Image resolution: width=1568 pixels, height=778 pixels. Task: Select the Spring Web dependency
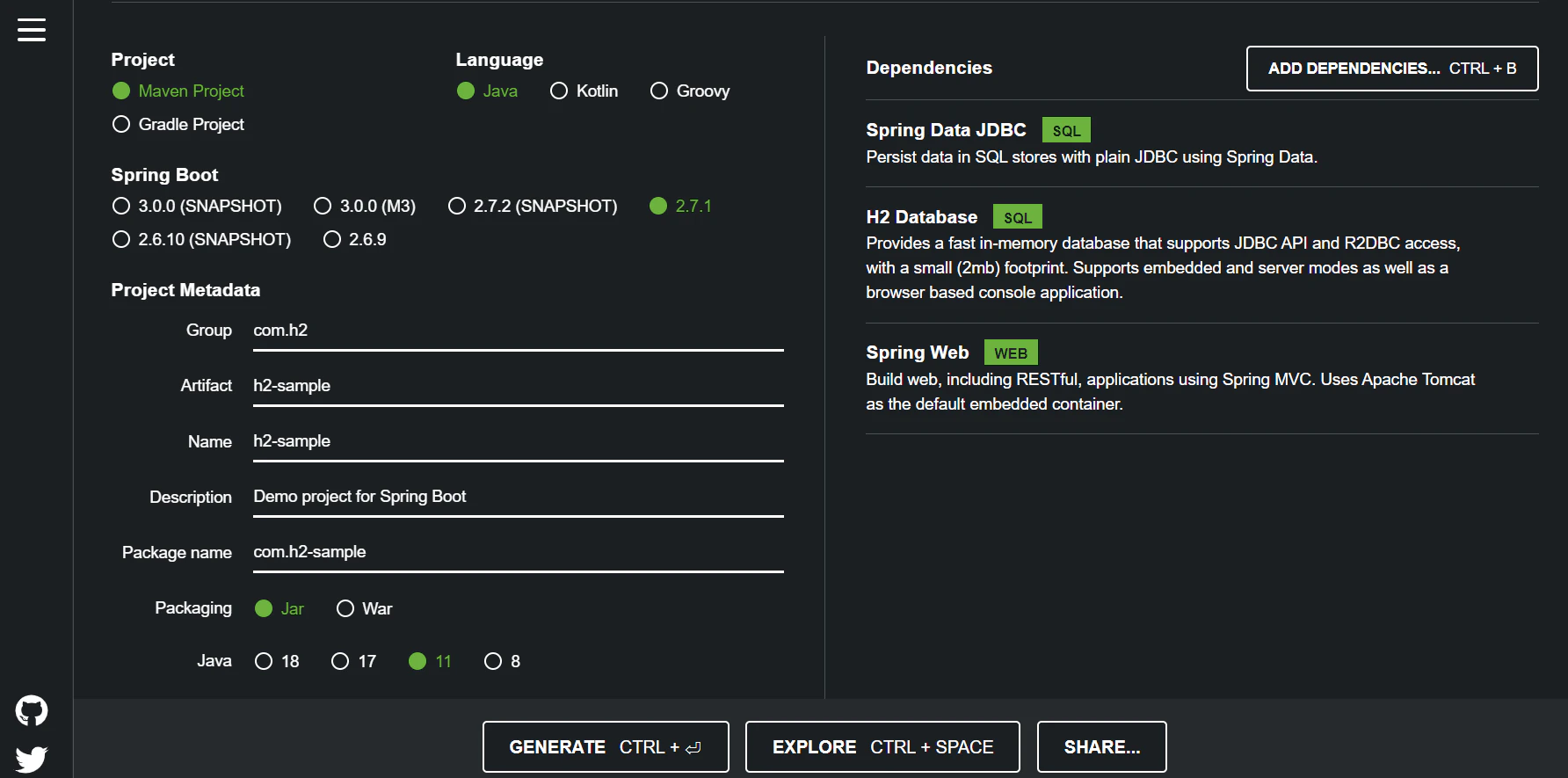point(1202,379)
